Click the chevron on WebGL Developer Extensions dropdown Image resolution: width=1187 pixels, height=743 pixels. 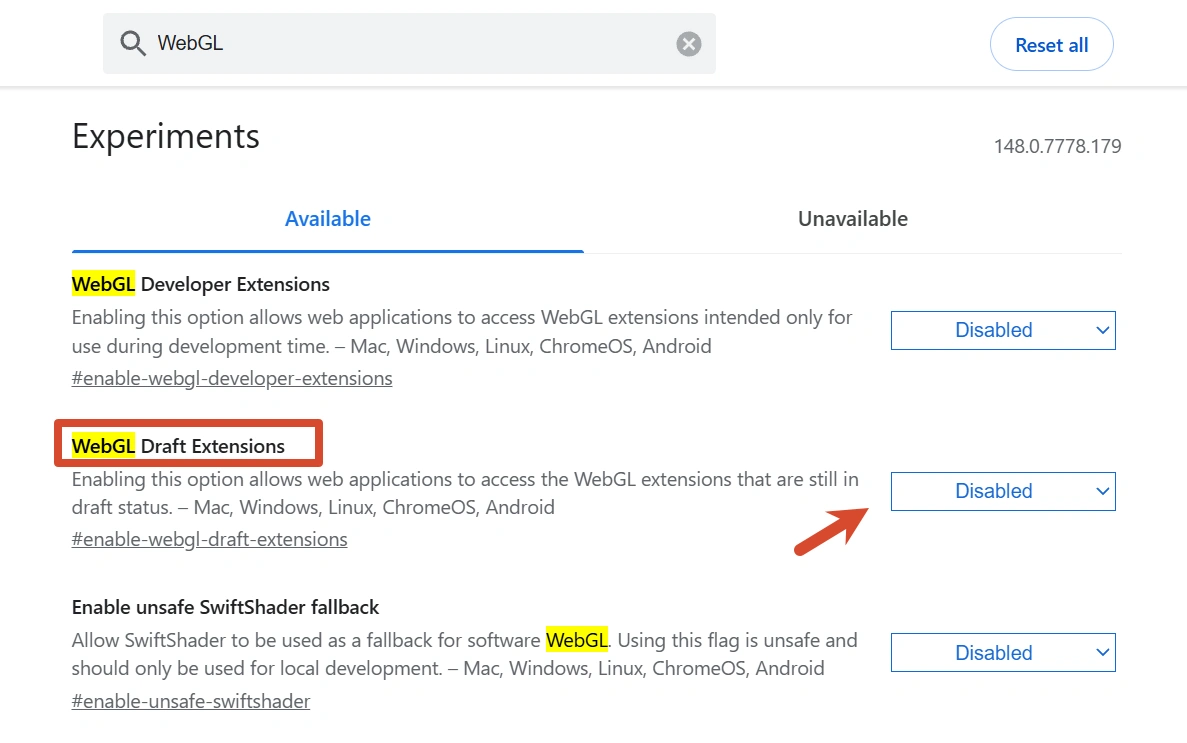click(1102, 330)
